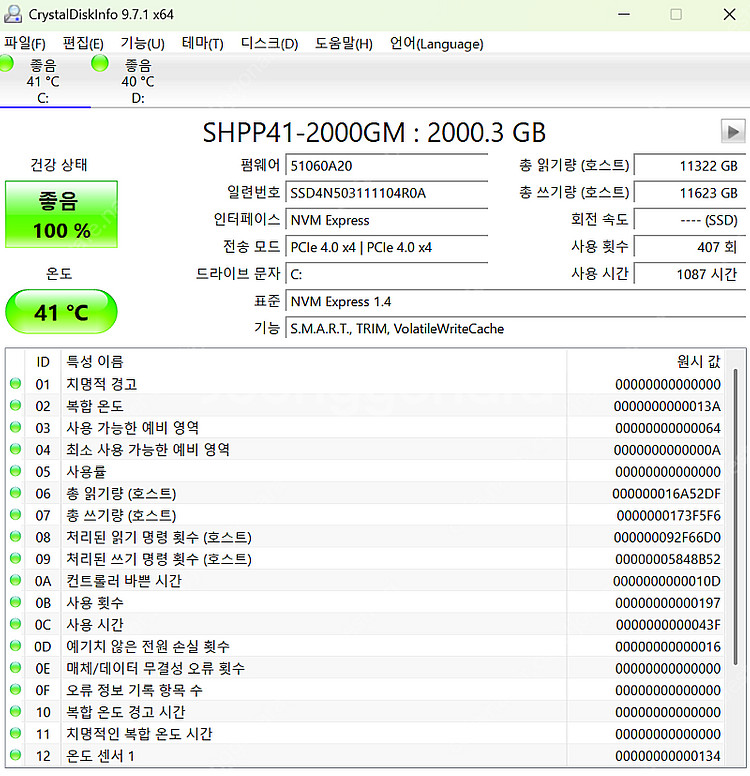
Task: Click the interface field NVM Express
Action: (x=387, y=220)
